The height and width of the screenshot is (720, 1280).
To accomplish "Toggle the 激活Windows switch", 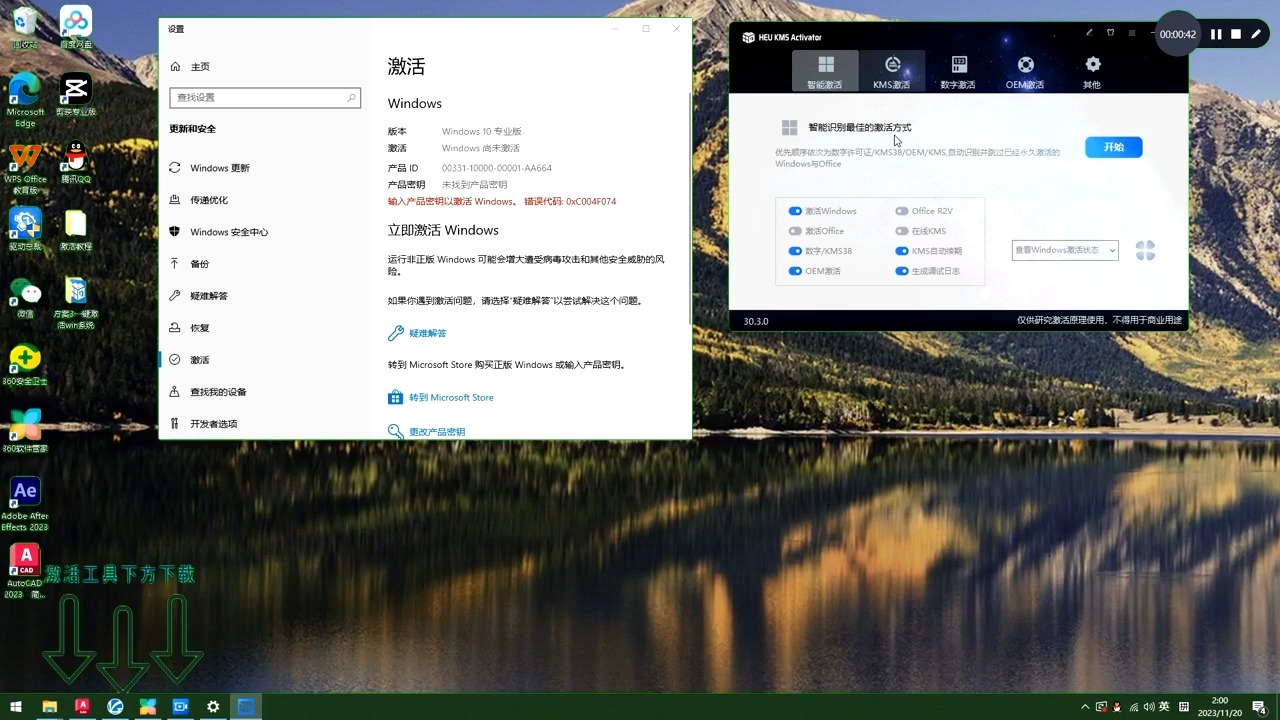I will click(795, 211).
